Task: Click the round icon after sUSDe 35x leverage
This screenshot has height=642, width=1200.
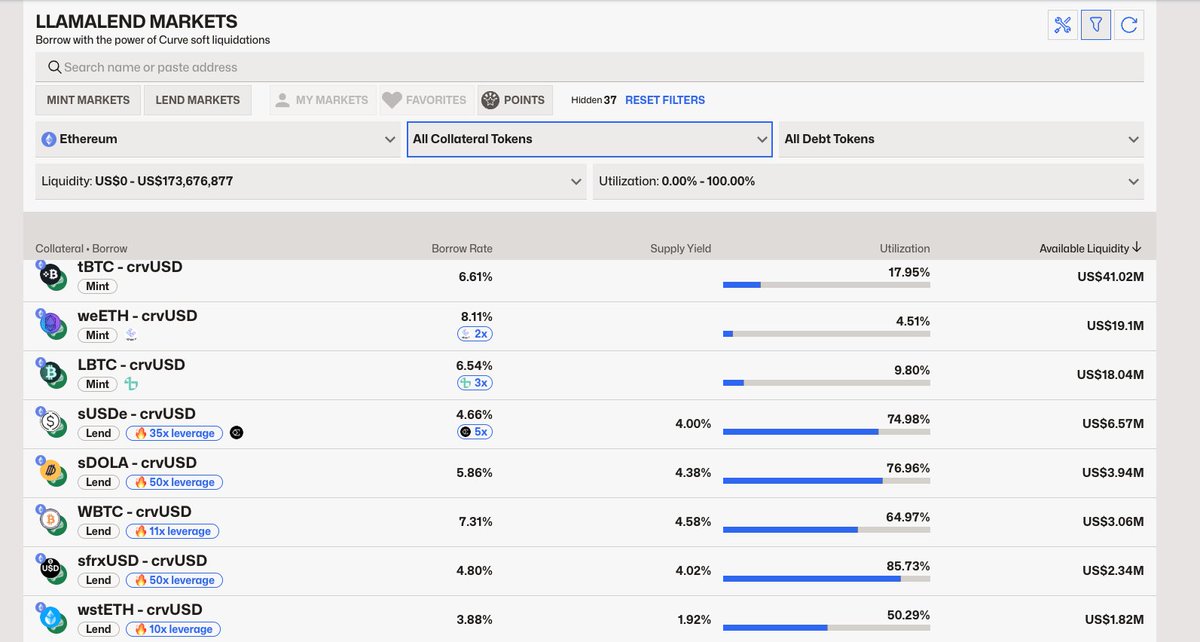Action: [237, 433]
